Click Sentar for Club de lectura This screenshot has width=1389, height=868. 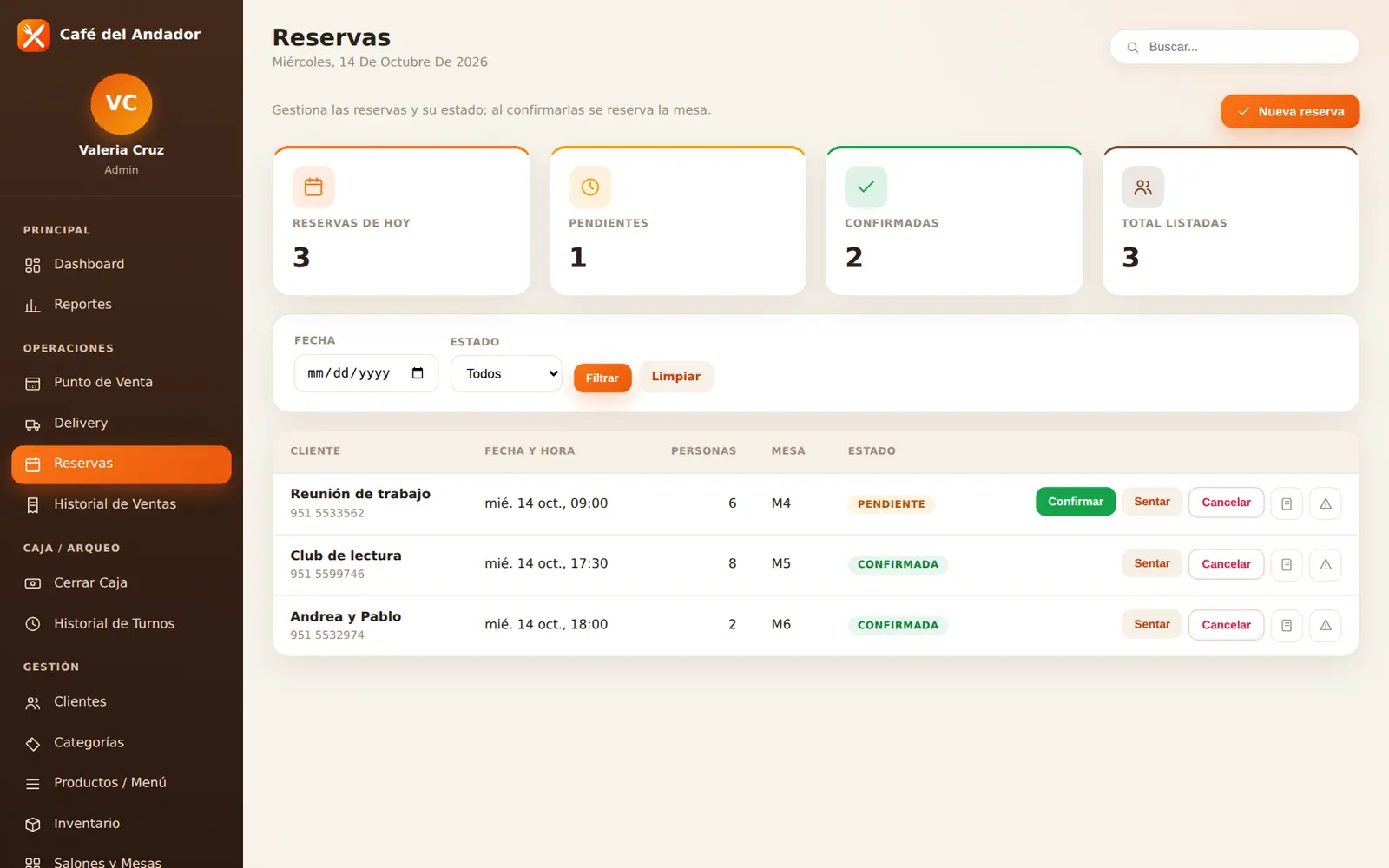click(1152, 563)
